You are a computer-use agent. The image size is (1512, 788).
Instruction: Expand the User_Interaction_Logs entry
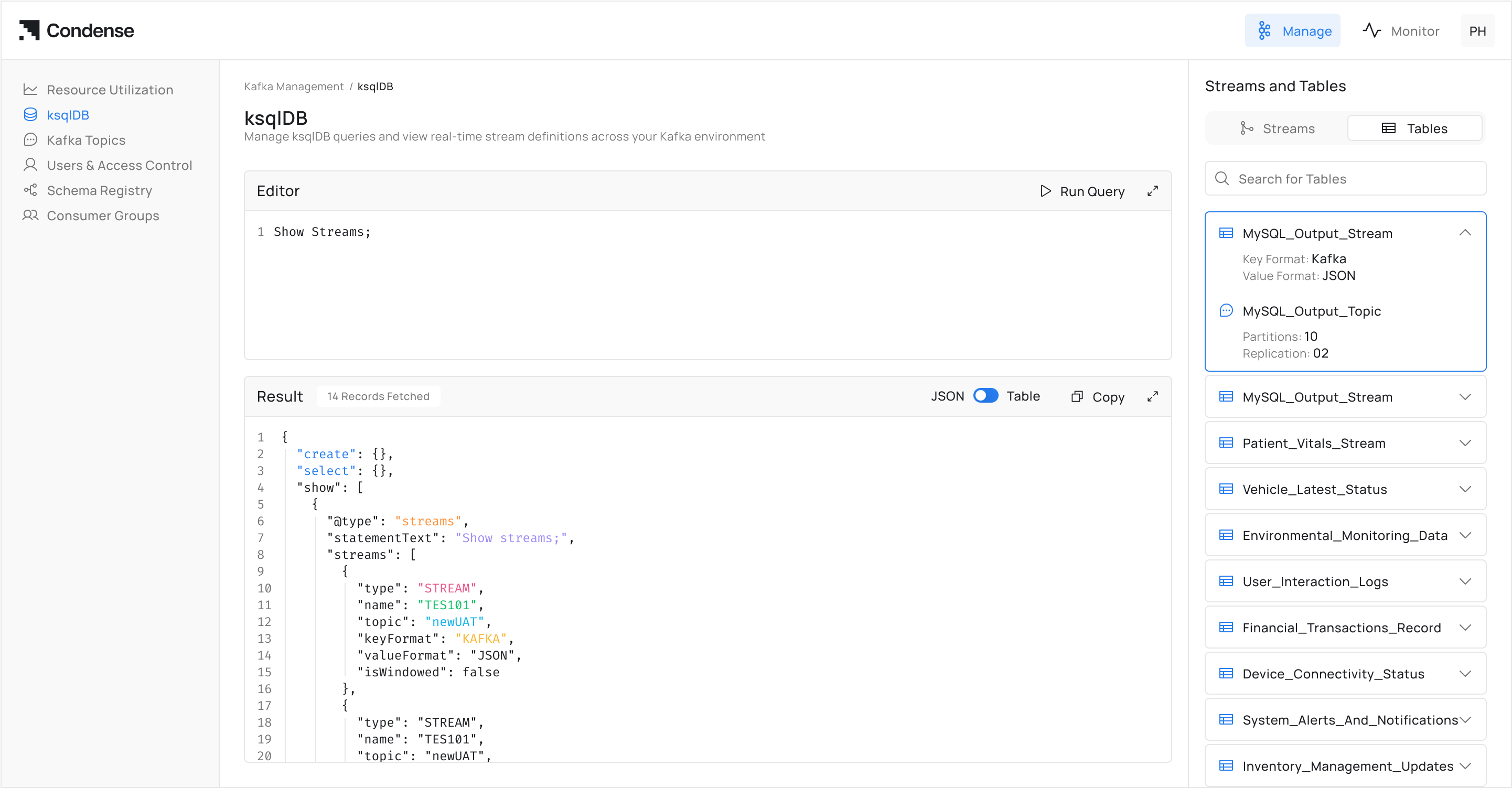(x=1465, y=581)
